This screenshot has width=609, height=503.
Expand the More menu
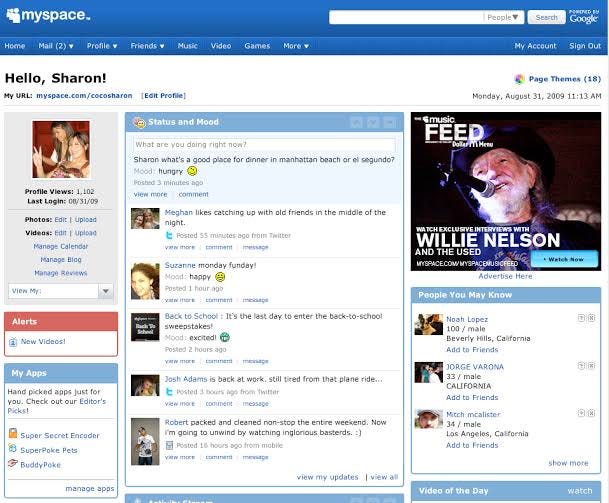click(x=296, y=46)
